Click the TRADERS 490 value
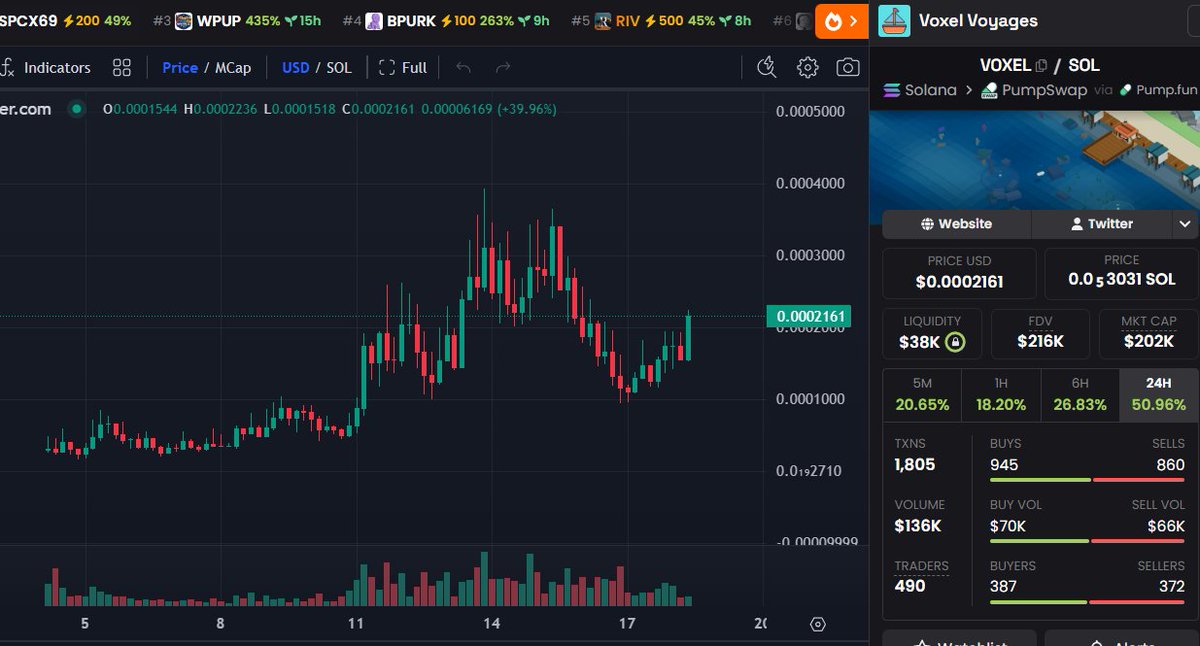The width and height of the screenshot is (1200, 646). [x=910, y=586]
